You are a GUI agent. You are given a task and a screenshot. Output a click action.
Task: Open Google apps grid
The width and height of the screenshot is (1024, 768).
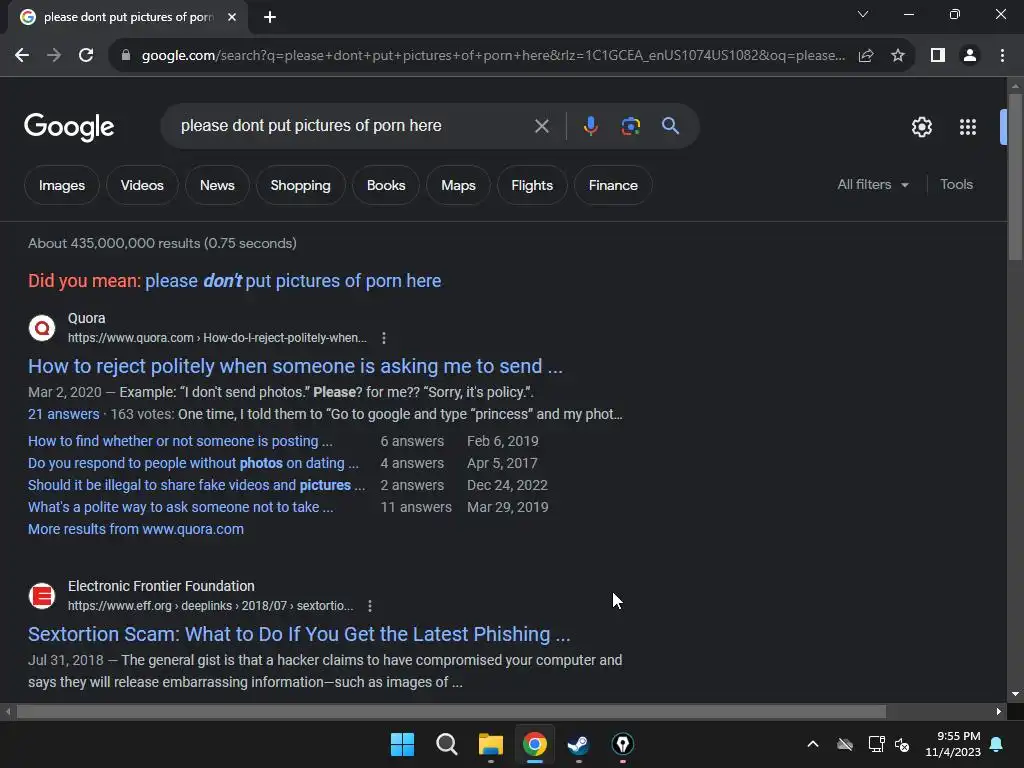(x=968, y=127)
